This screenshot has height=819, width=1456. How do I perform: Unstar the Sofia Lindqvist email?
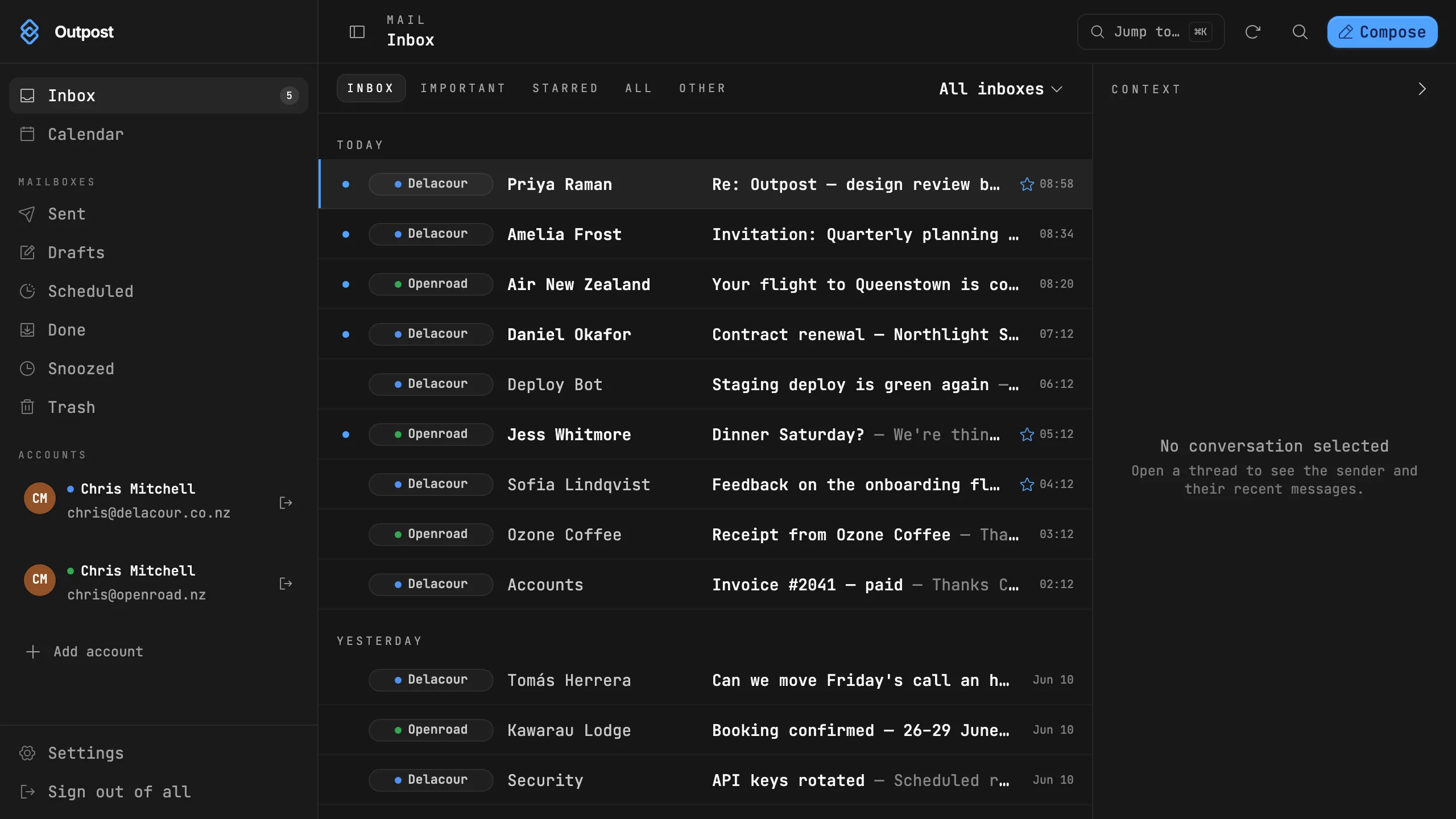(x=1027, y=485)
